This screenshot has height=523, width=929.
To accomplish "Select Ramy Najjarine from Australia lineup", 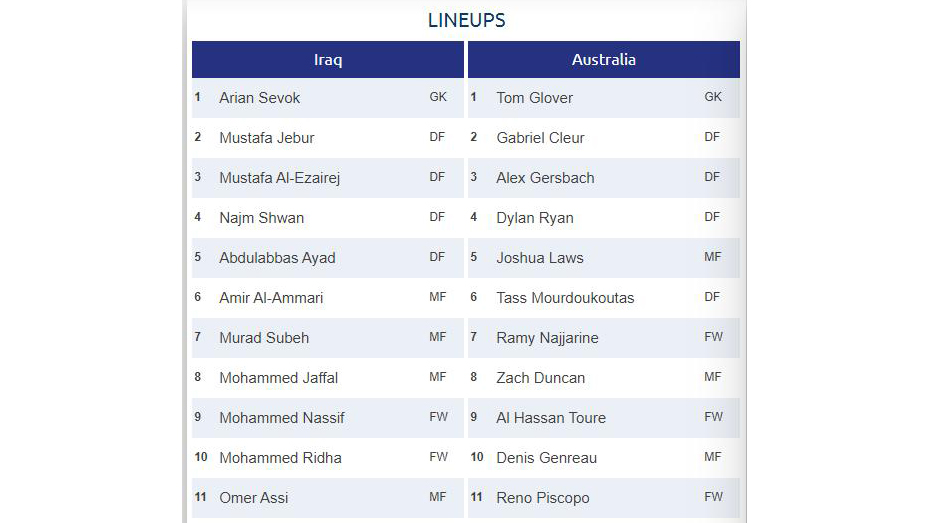I will (547, 338).
